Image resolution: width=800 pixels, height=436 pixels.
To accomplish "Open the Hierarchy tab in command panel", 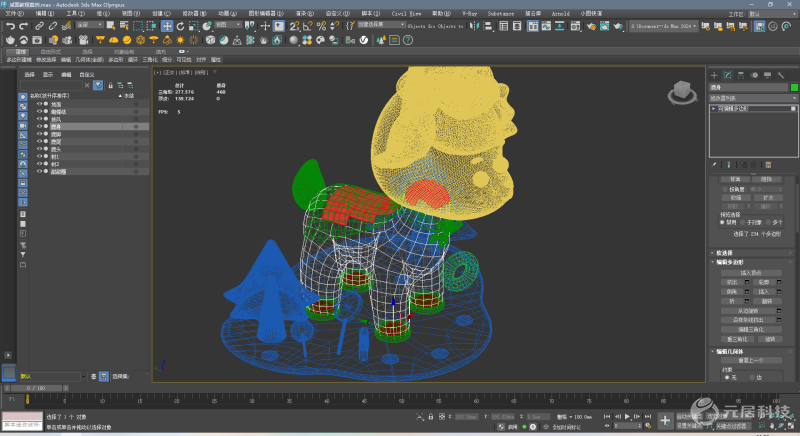I will click(x=741, y=75).
